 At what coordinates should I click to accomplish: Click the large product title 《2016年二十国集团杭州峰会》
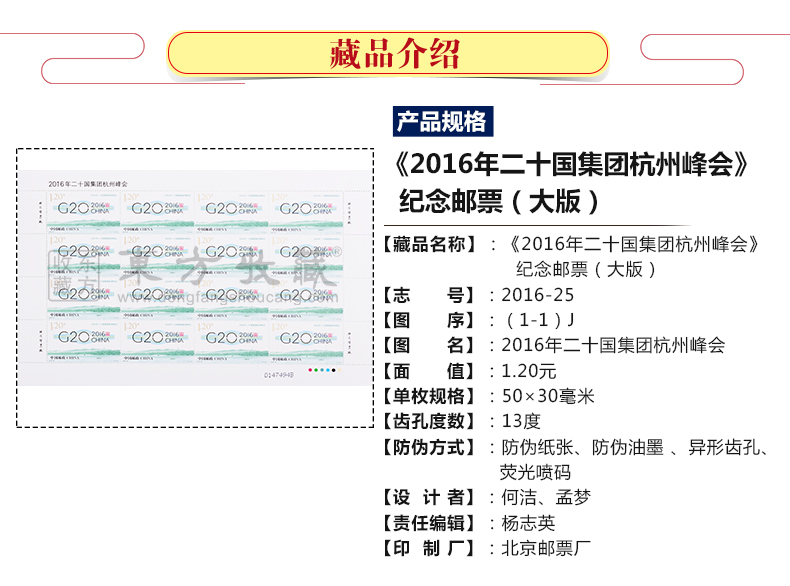tap(573, 164)
